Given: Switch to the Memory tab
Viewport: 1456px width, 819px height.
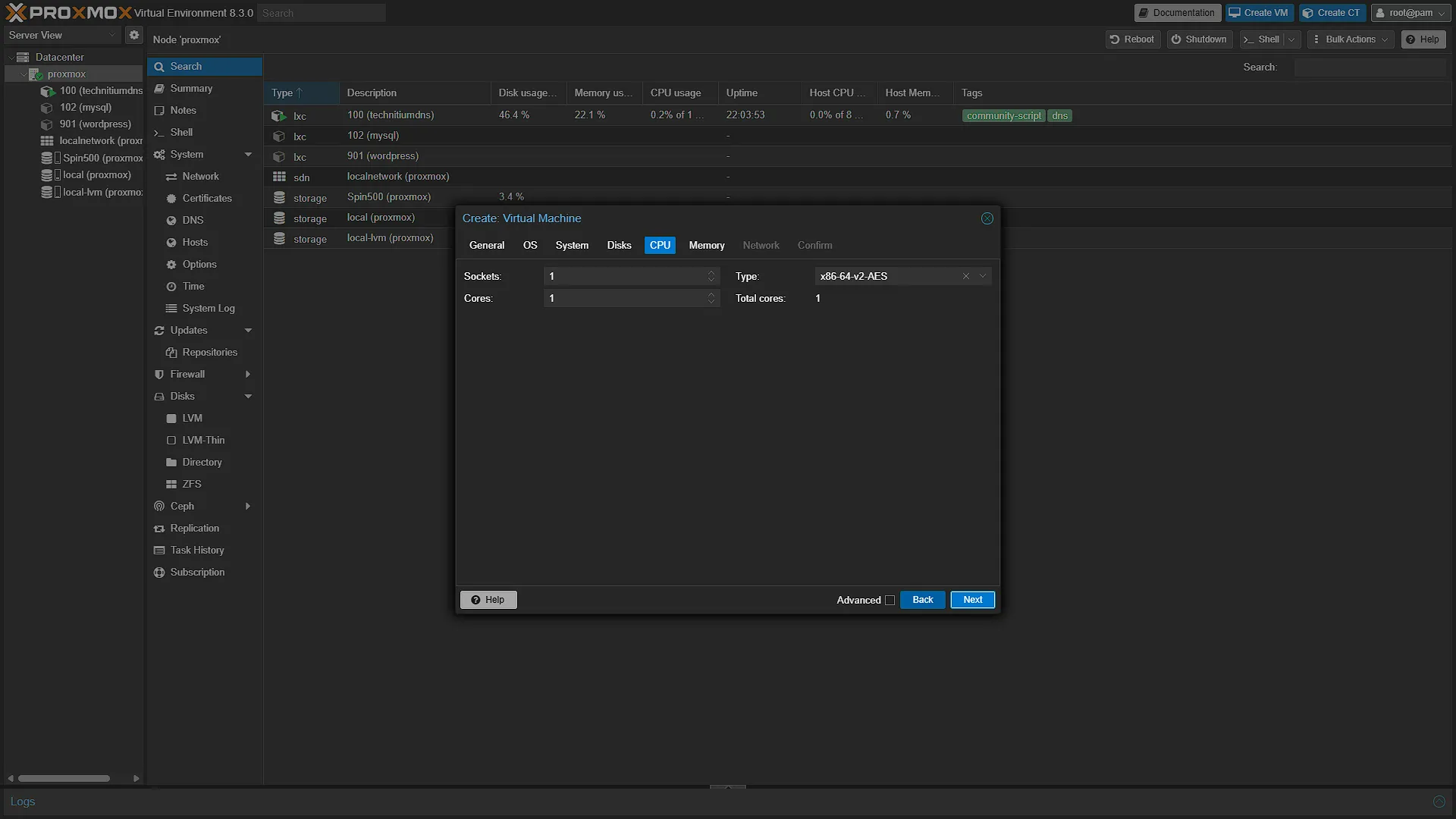Looking at the screenshot, I should point(706,246).
